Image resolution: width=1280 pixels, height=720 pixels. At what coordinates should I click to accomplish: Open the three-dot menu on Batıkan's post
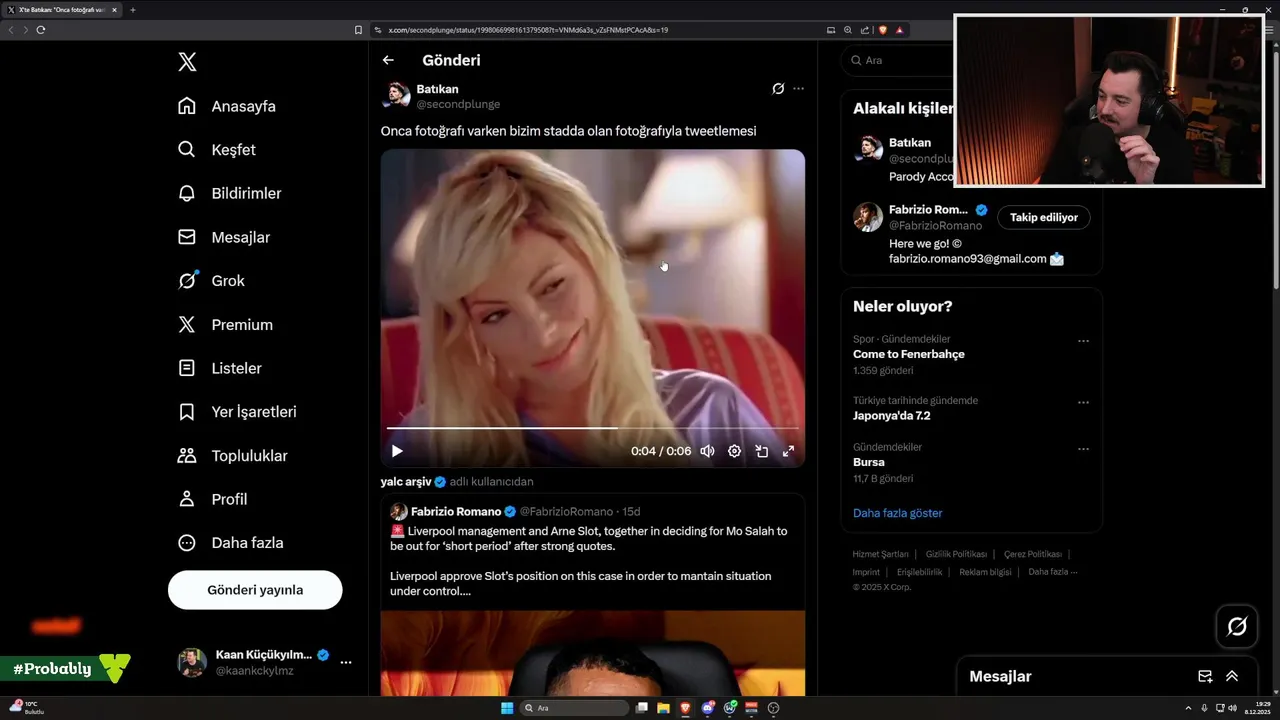pyautogui.click(x=798, y=89)
